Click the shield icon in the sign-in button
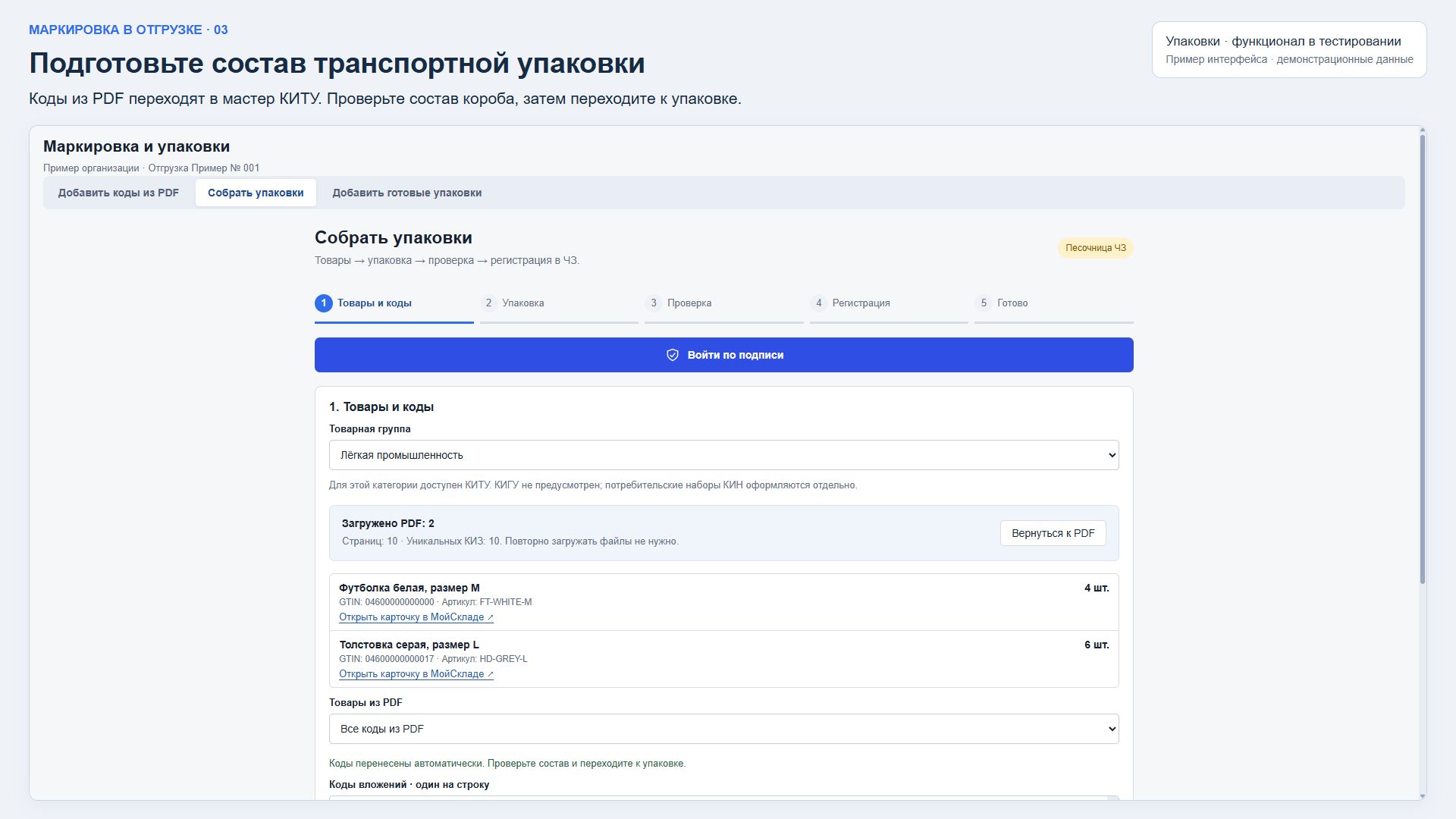The width and height of the screenshot is (1456, 819). [672, 355]
